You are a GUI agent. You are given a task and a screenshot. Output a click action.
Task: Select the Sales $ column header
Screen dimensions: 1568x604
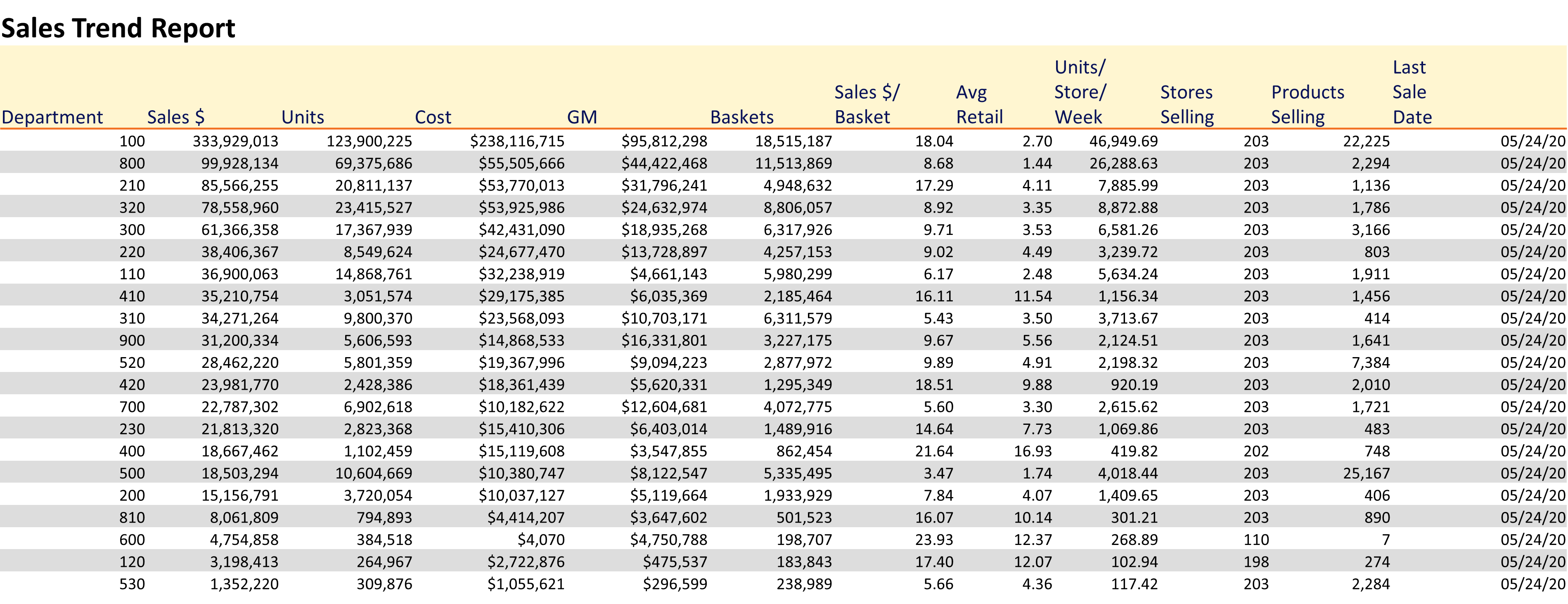176,117
